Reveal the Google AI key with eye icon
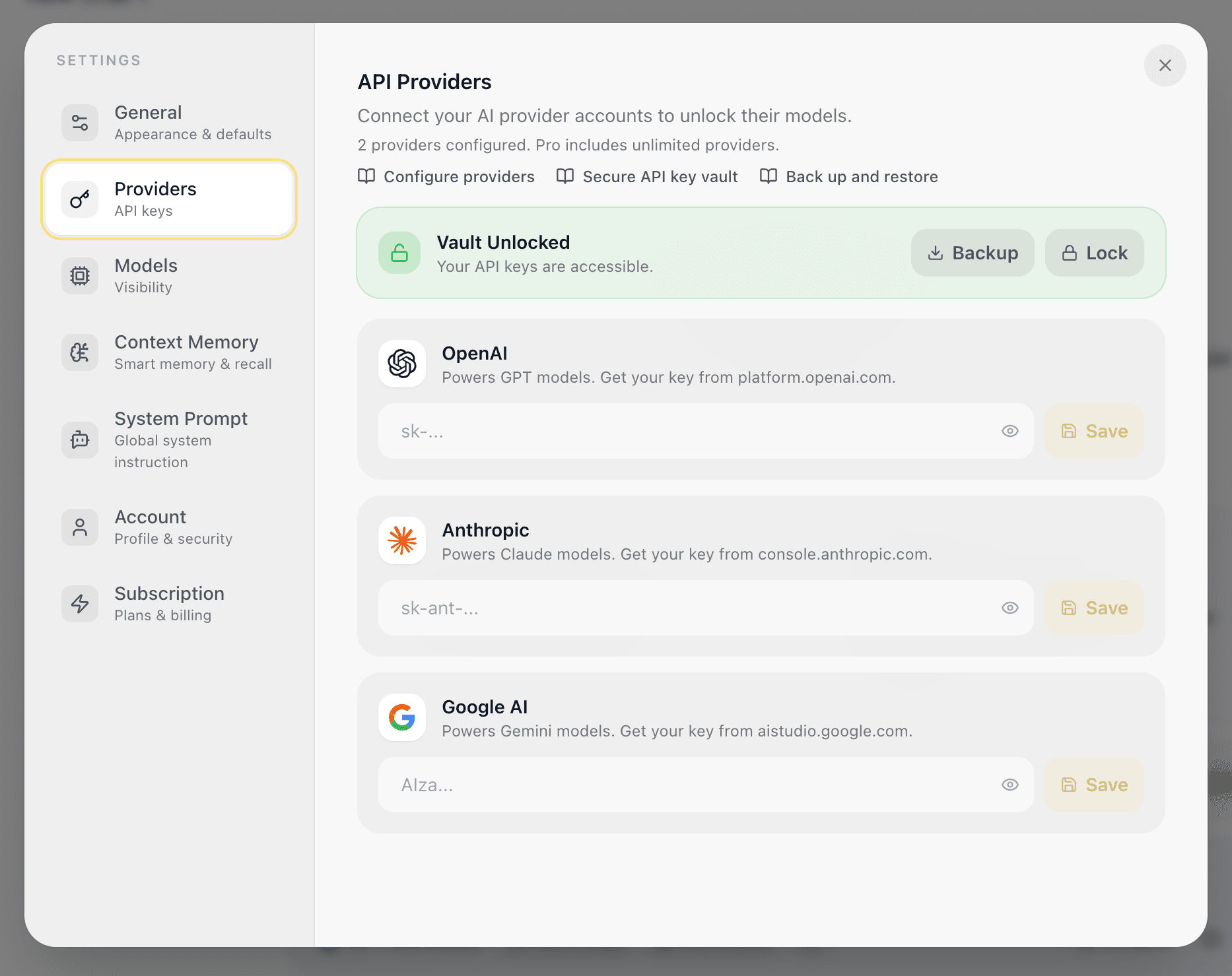Image resolution: width=1232 pixels, height=976 pixels. [x=1010, y=785]
